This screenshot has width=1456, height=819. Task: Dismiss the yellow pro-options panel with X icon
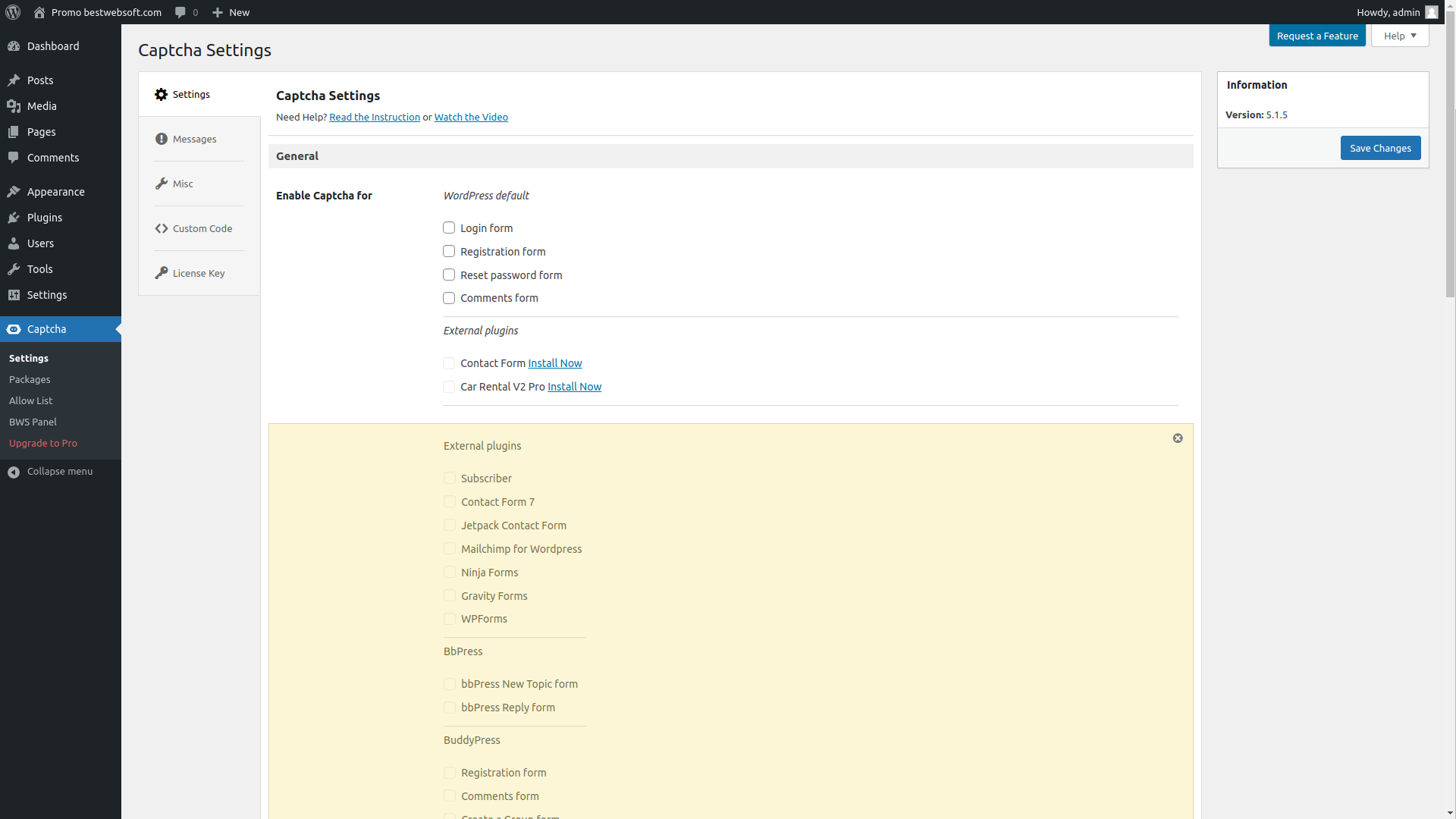coord(1178,438)
